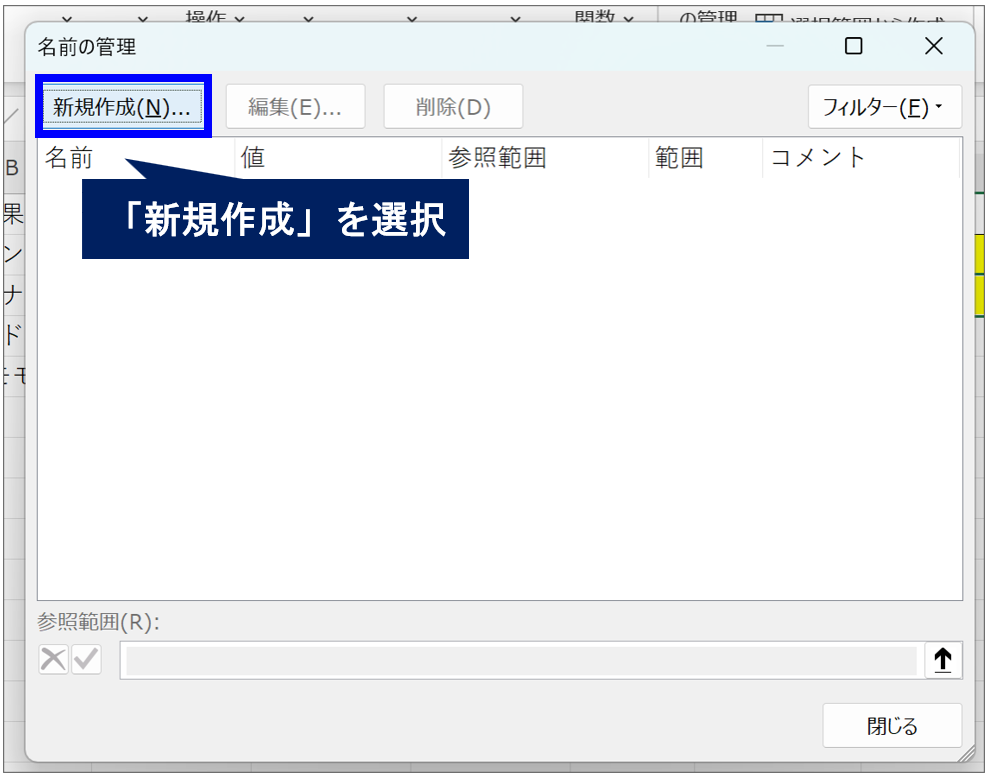Click the 選択範囲から作成 icon in the ribbon

767,19
